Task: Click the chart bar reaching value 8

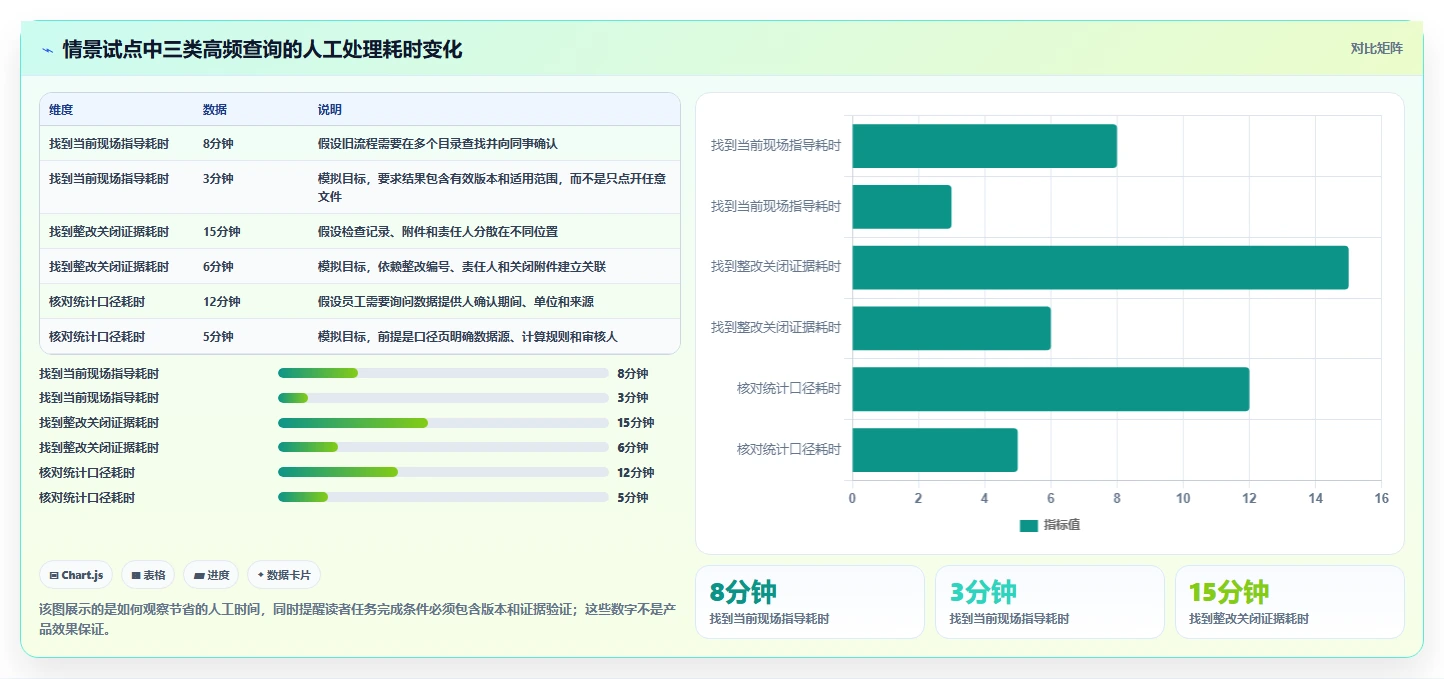Action: pyautogui.click(x=984, y=146)
